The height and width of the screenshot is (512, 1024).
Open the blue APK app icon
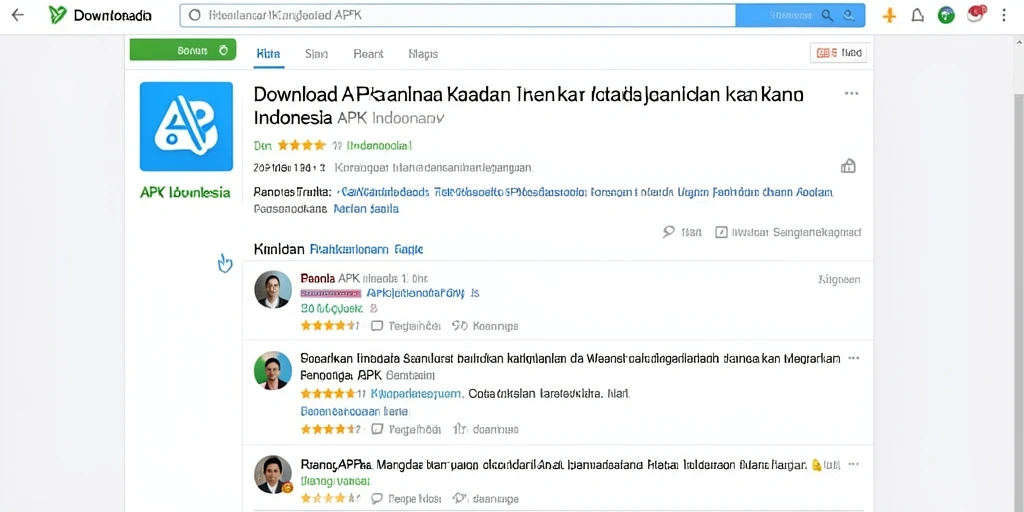186,126
